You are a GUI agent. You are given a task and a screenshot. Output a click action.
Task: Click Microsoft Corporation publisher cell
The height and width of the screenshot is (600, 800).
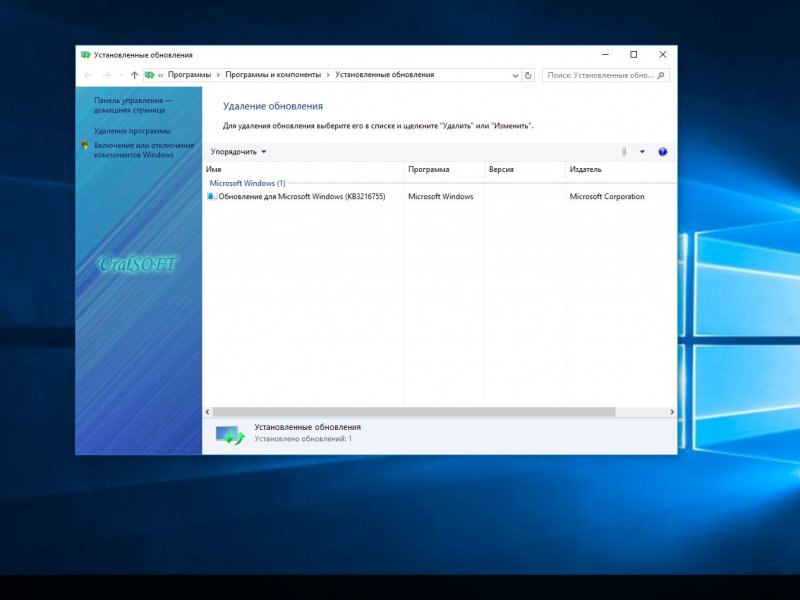tap(607, 196)
